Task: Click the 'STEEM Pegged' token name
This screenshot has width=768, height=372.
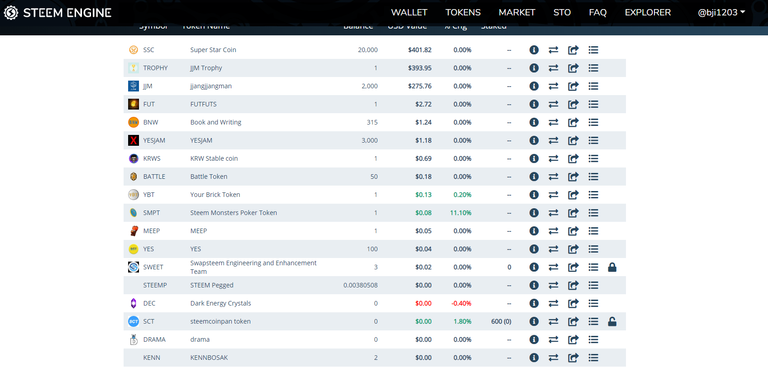Action: [212, 285]
